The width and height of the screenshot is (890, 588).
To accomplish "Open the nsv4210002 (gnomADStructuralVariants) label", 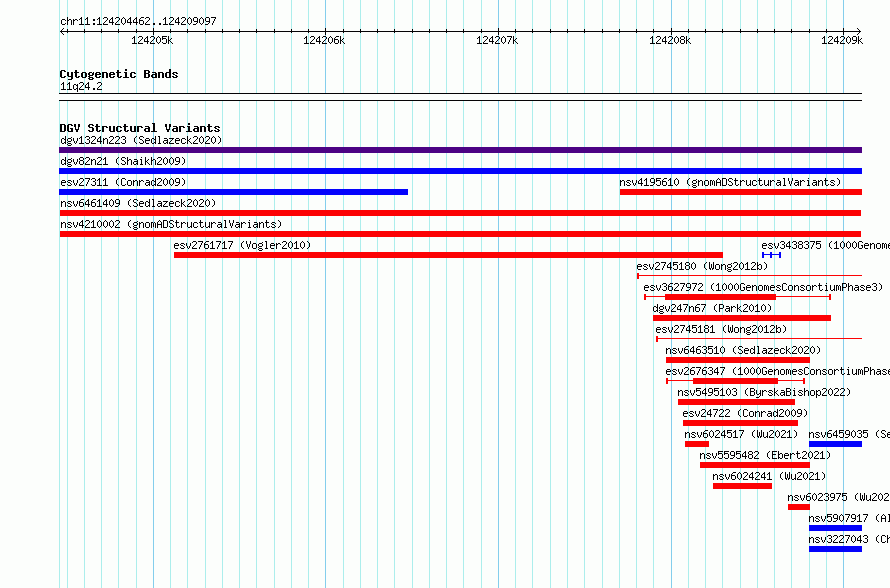I will pos(171,224).
